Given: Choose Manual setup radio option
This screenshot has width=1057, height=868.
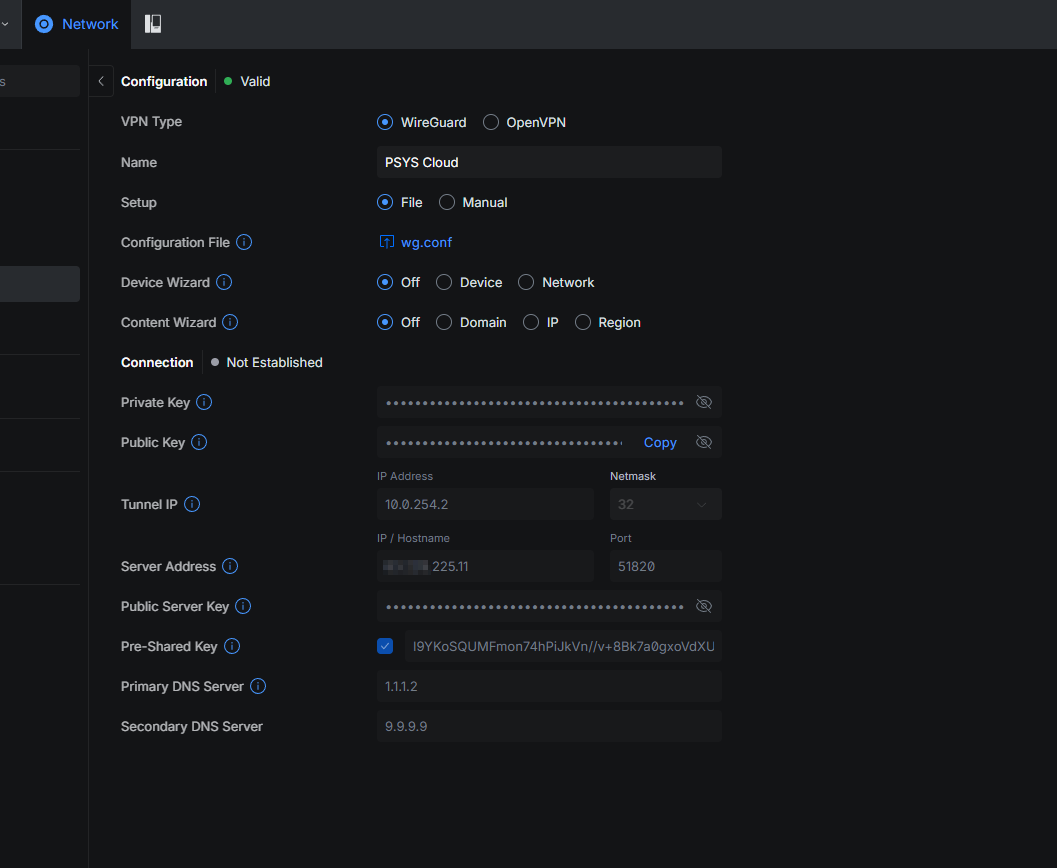Looking at the screenshot, I should [447, 202].
